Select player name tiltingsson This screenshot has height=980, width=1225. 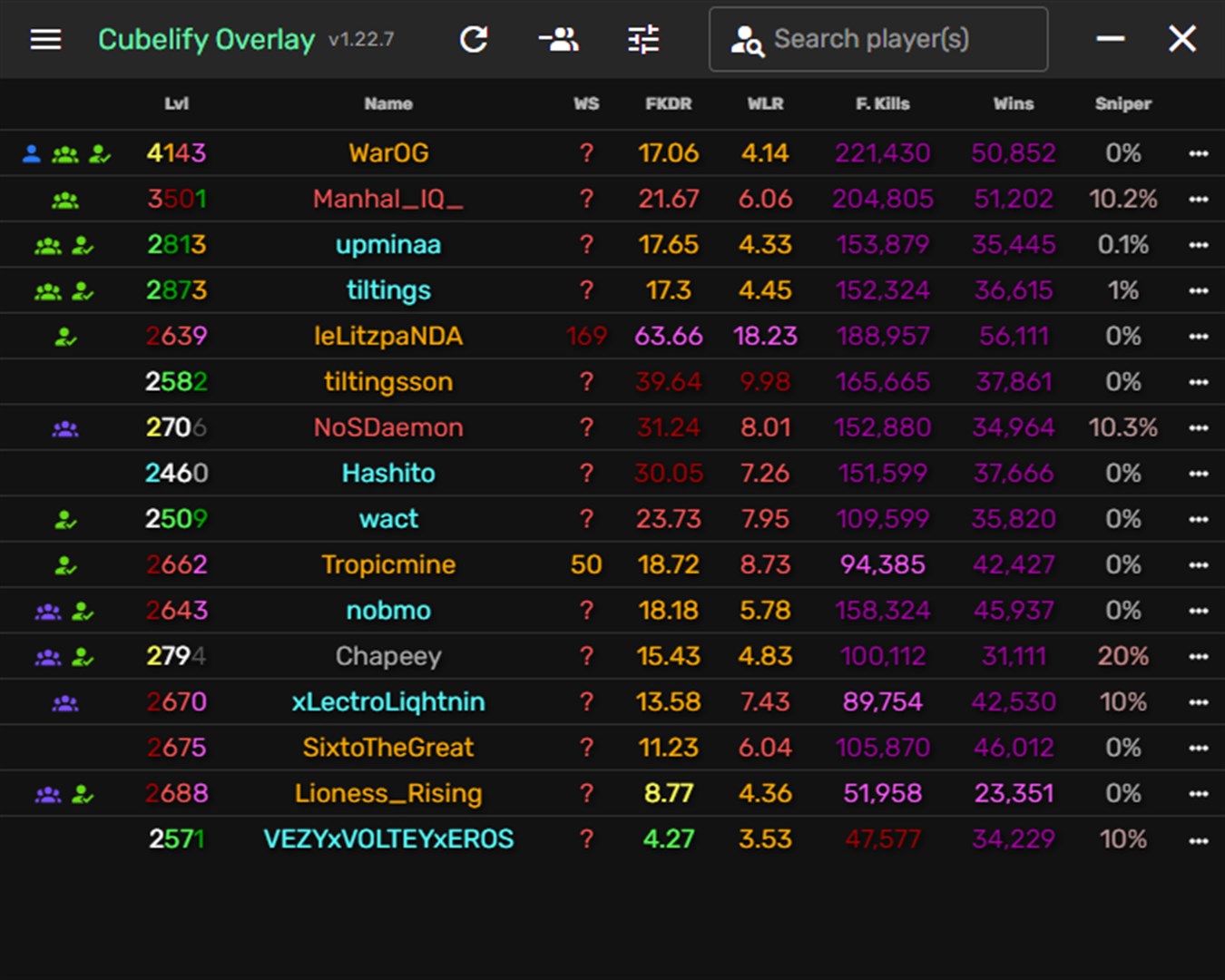point(388,382)
